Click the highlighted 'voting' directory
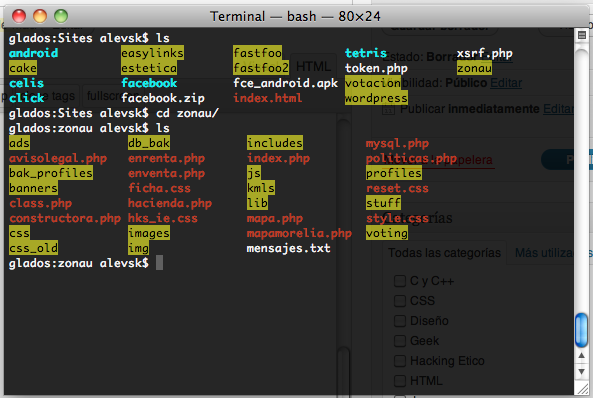The height and width of the screenshot is (398, 593). coord(387,233)
